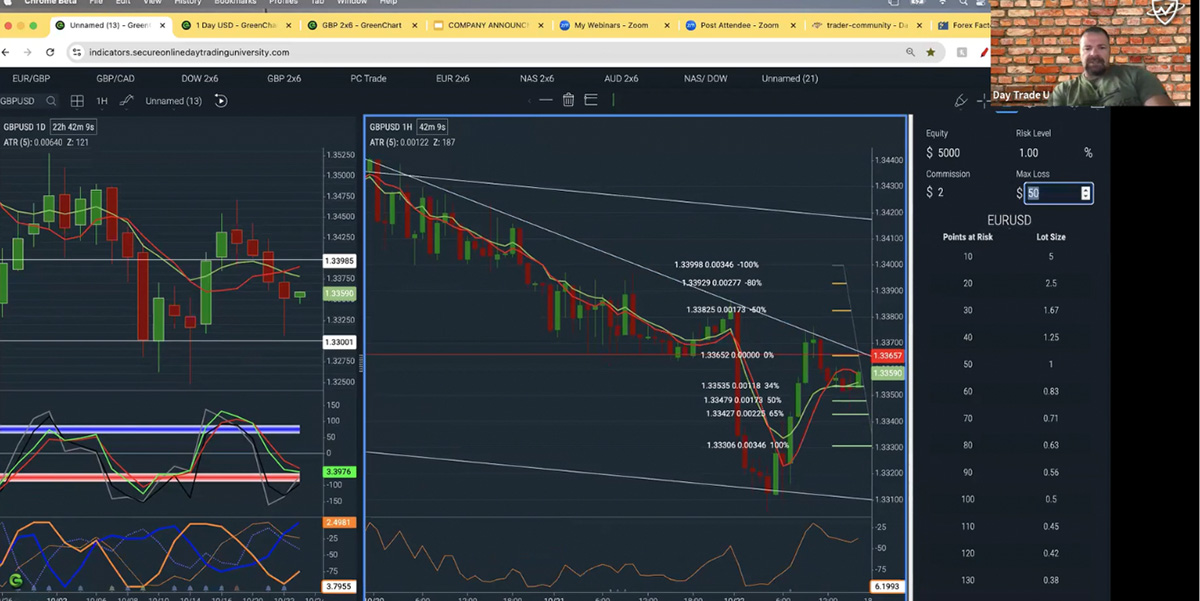The height and width of the screenshot is (601, 1200).
Task: Click the '1.33998 0.00346 -100%' Fibonacci label
Action: [x=716, y=265]
